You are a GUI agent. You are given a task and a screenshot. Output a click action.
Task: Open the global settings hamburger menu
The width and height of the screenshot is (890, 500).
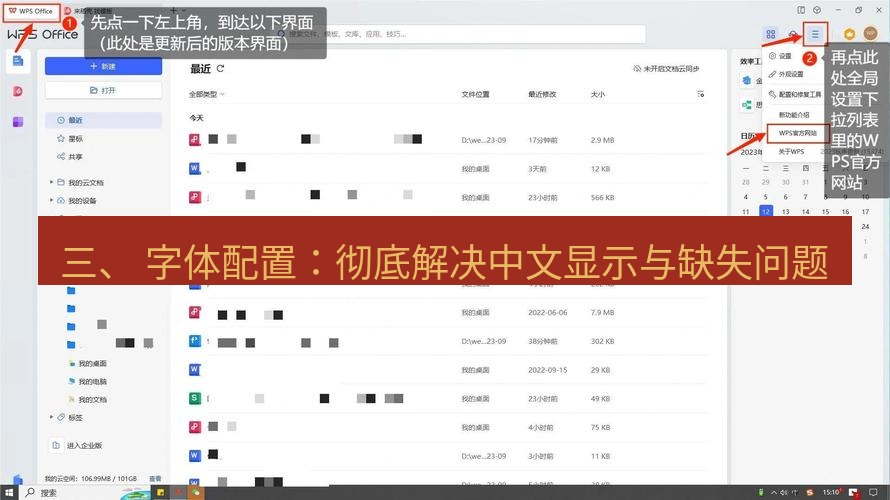coord(815,35)
